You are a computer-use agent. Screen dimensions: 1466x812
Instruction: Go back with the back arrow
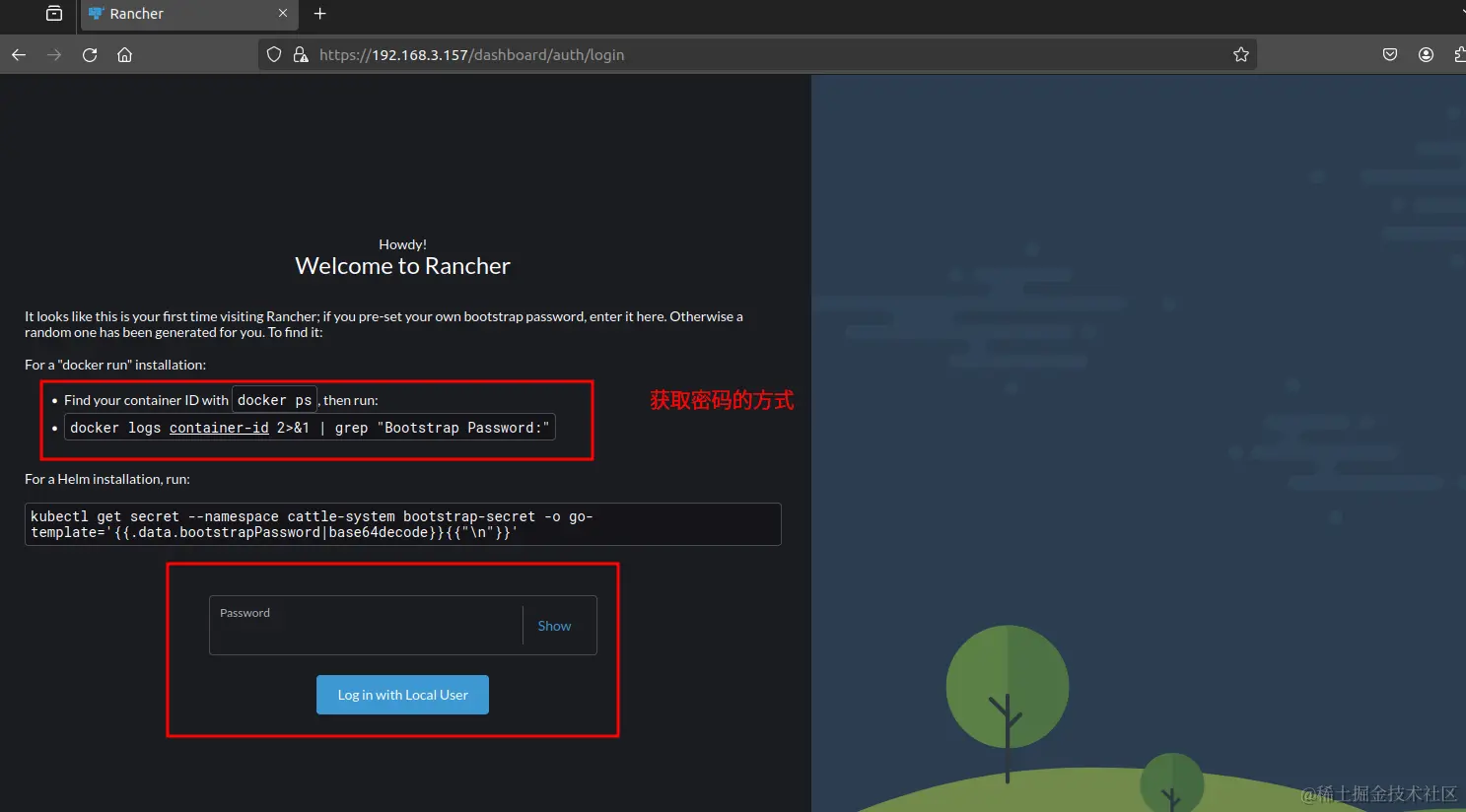19,55
